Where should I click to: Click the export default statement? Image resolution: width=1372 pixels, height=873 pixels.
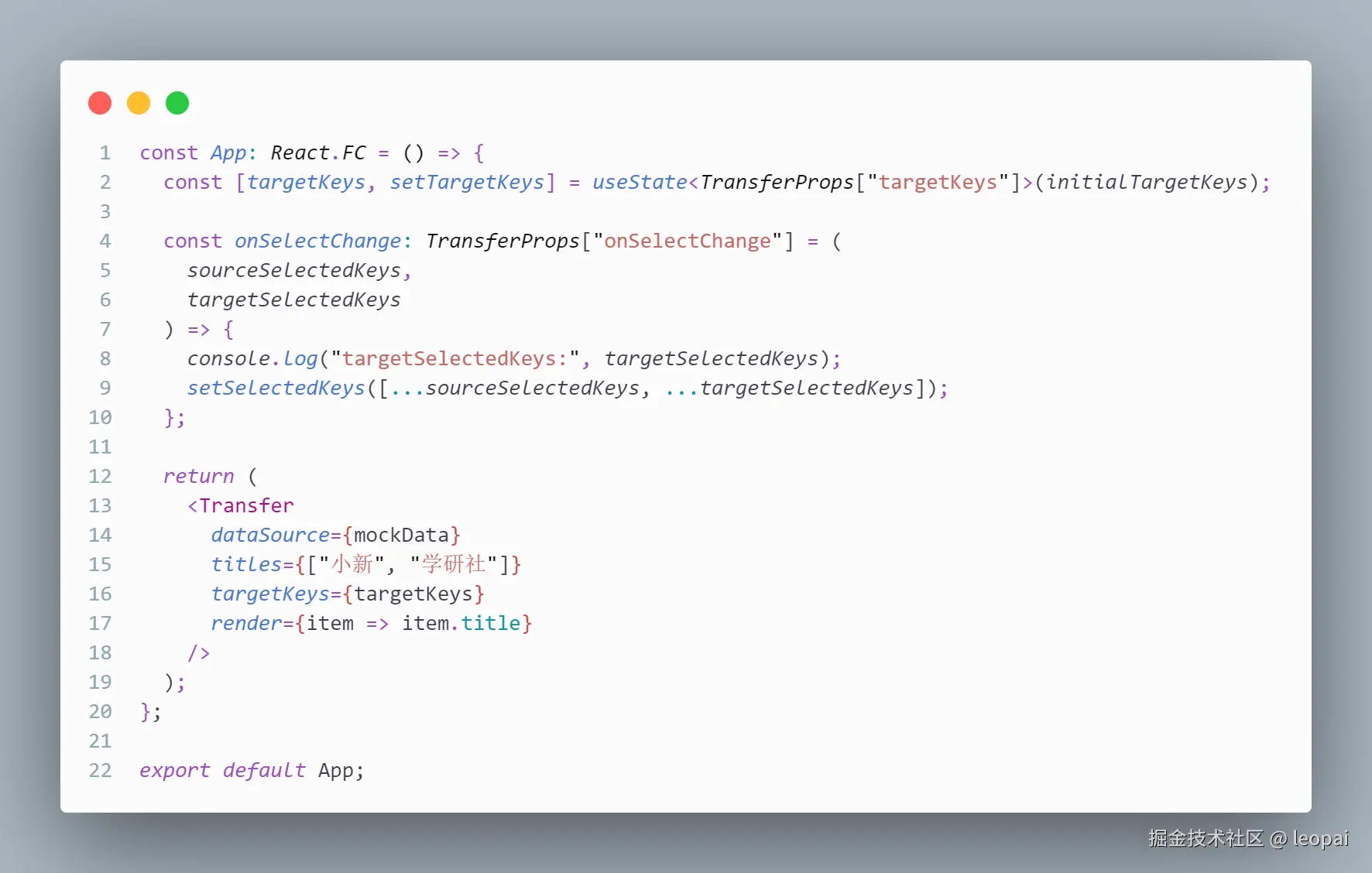[222, 771]
